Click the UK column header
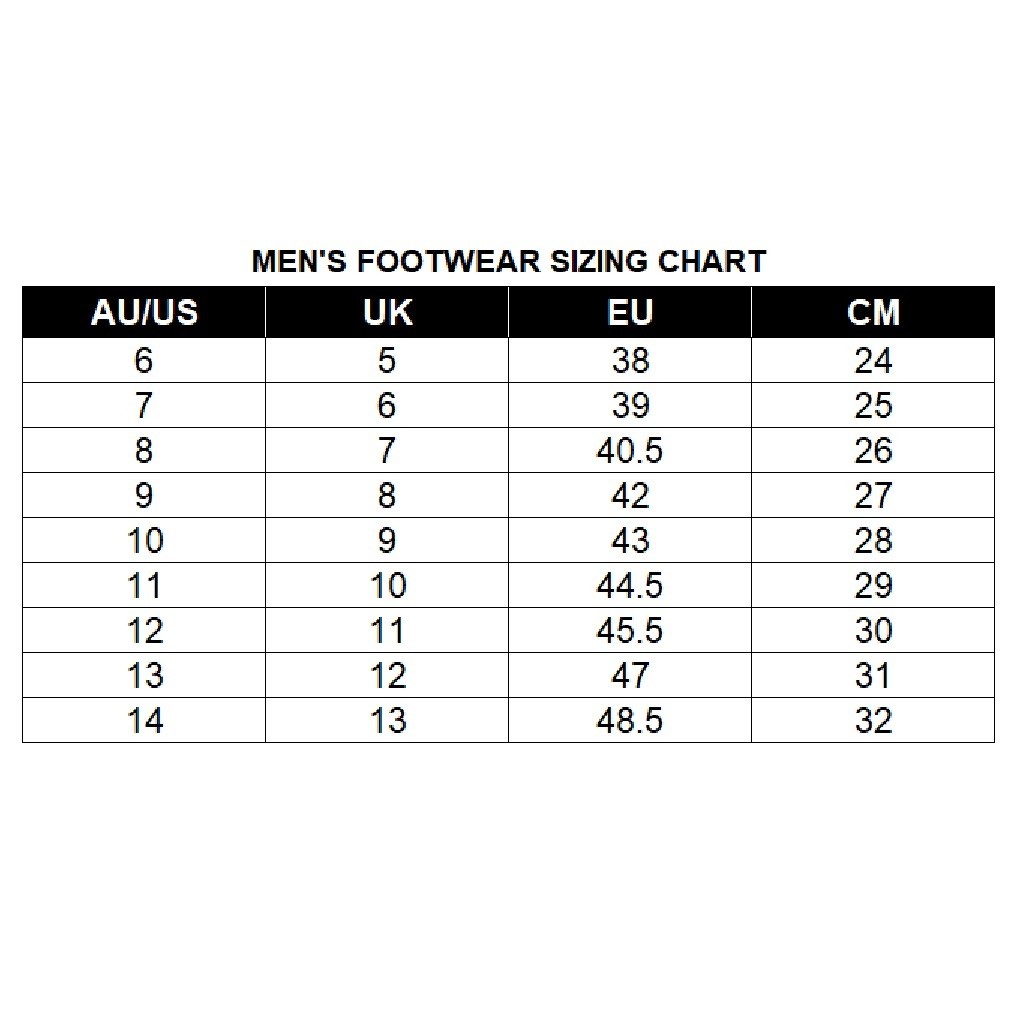 (387, 312)
